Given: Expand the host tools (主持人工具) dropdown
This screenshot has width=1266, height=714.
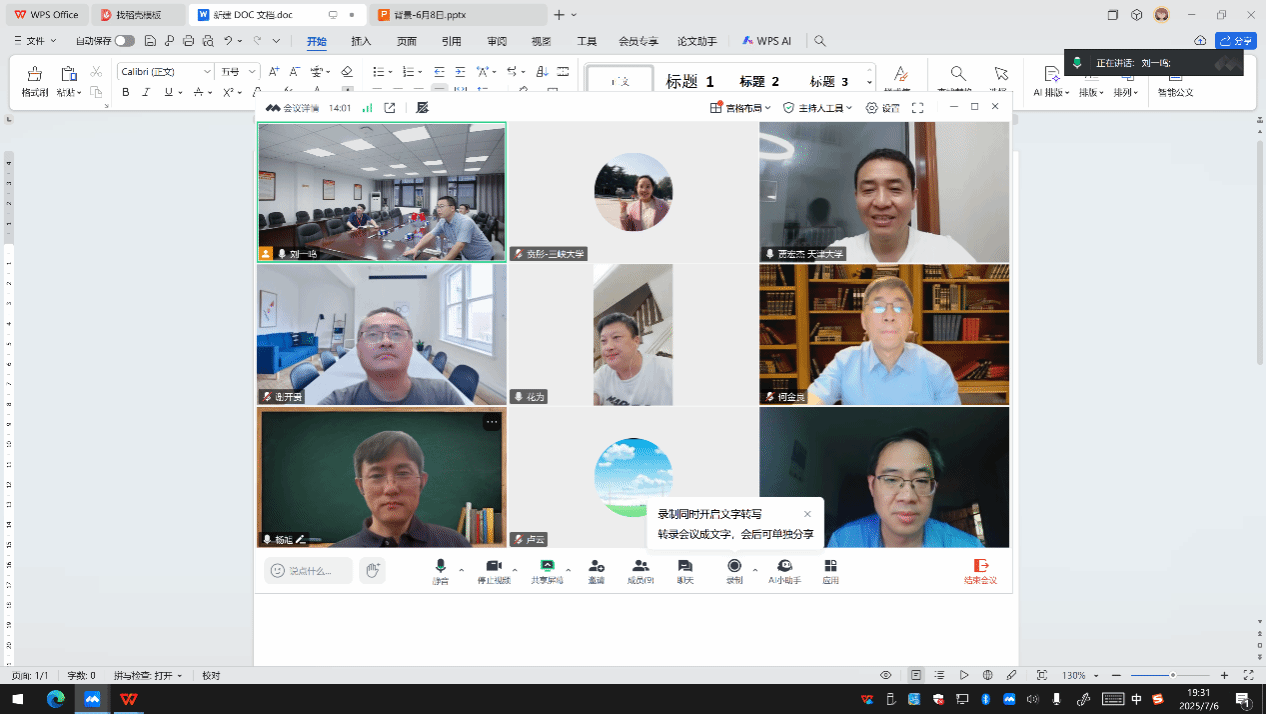Looking at the screenshot, I should (x=817, y=108).
